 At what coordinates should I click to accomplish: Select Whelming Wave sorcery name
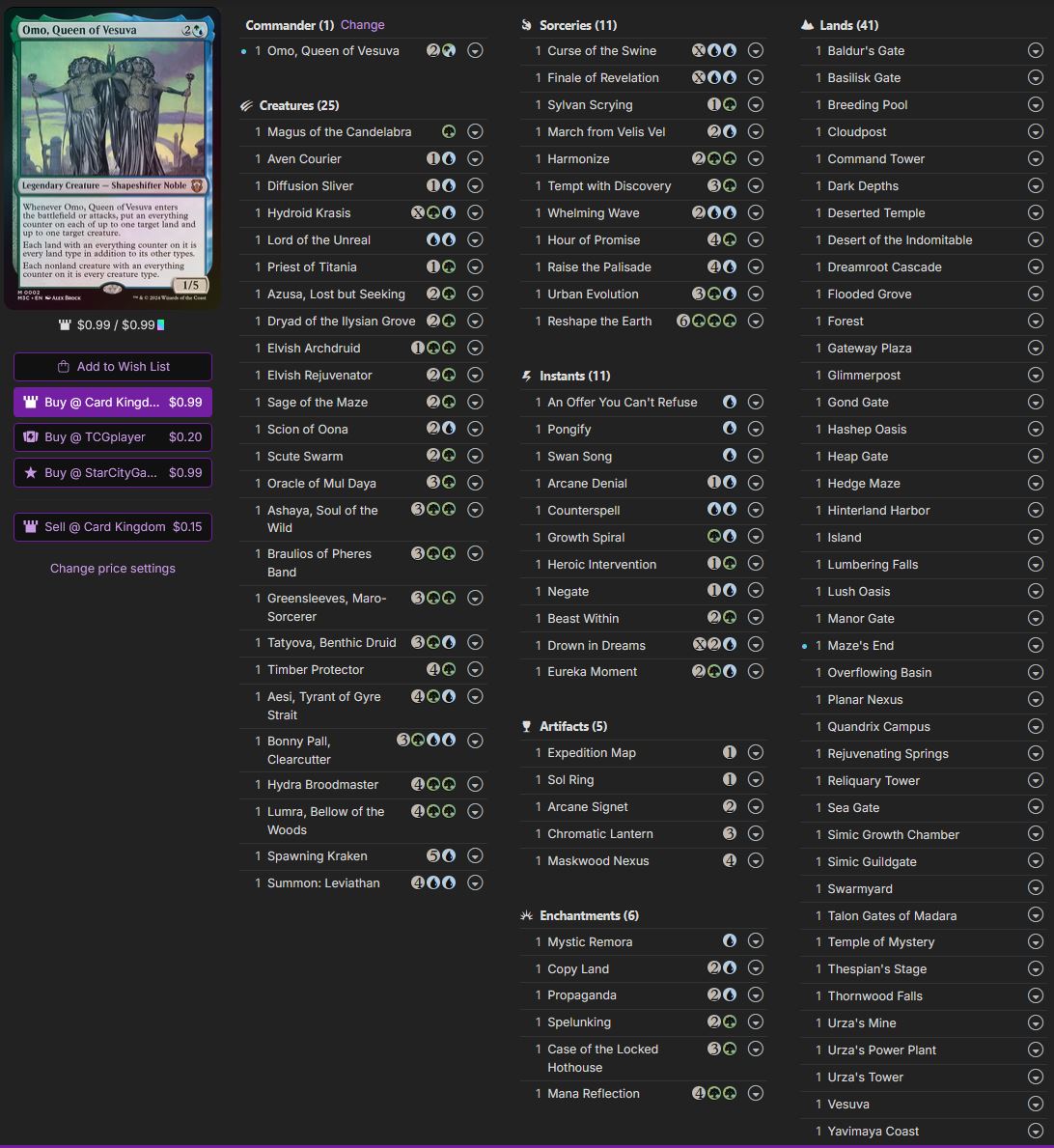pos(594,213)
